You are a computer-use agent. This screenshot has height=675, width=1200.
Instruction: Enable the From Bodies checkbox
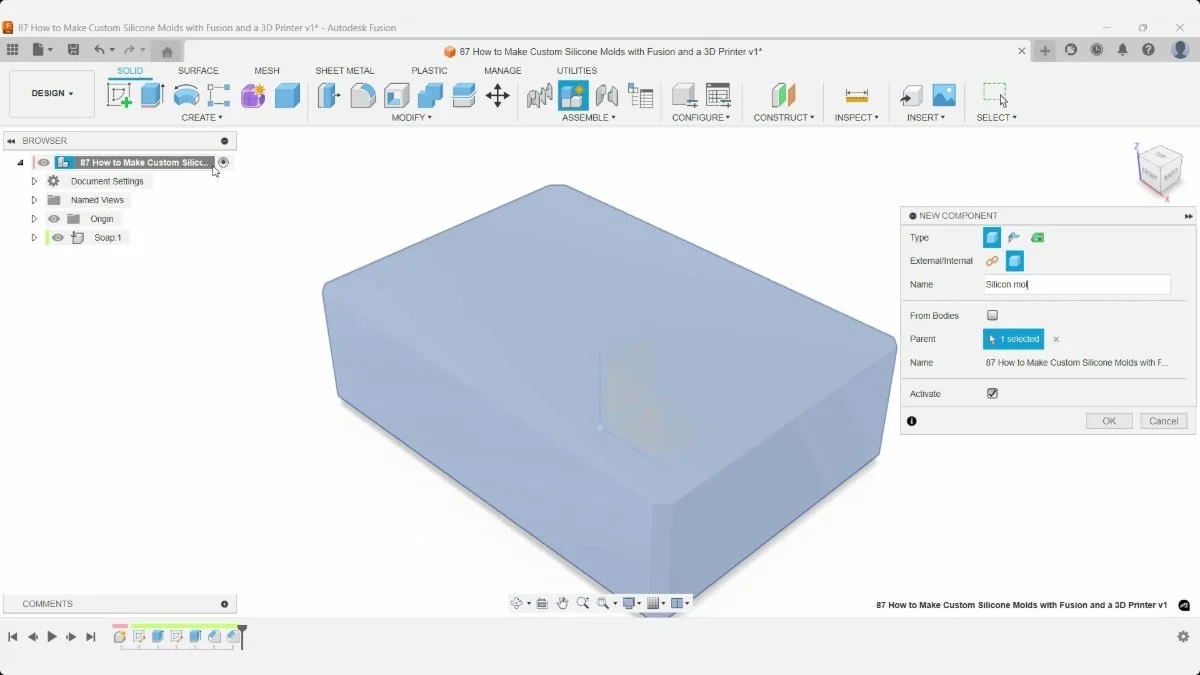click(x=993, y=316)
